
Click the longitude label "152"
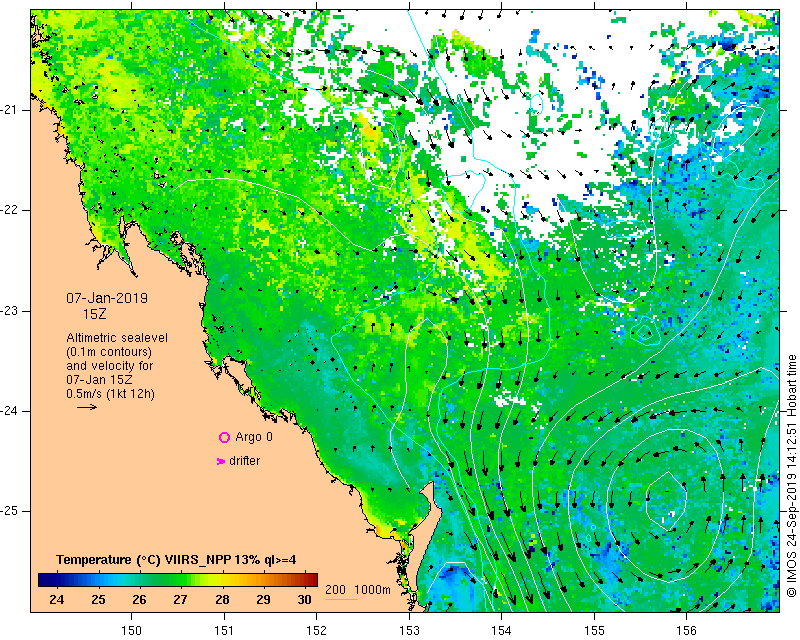[x=316, y=631]
